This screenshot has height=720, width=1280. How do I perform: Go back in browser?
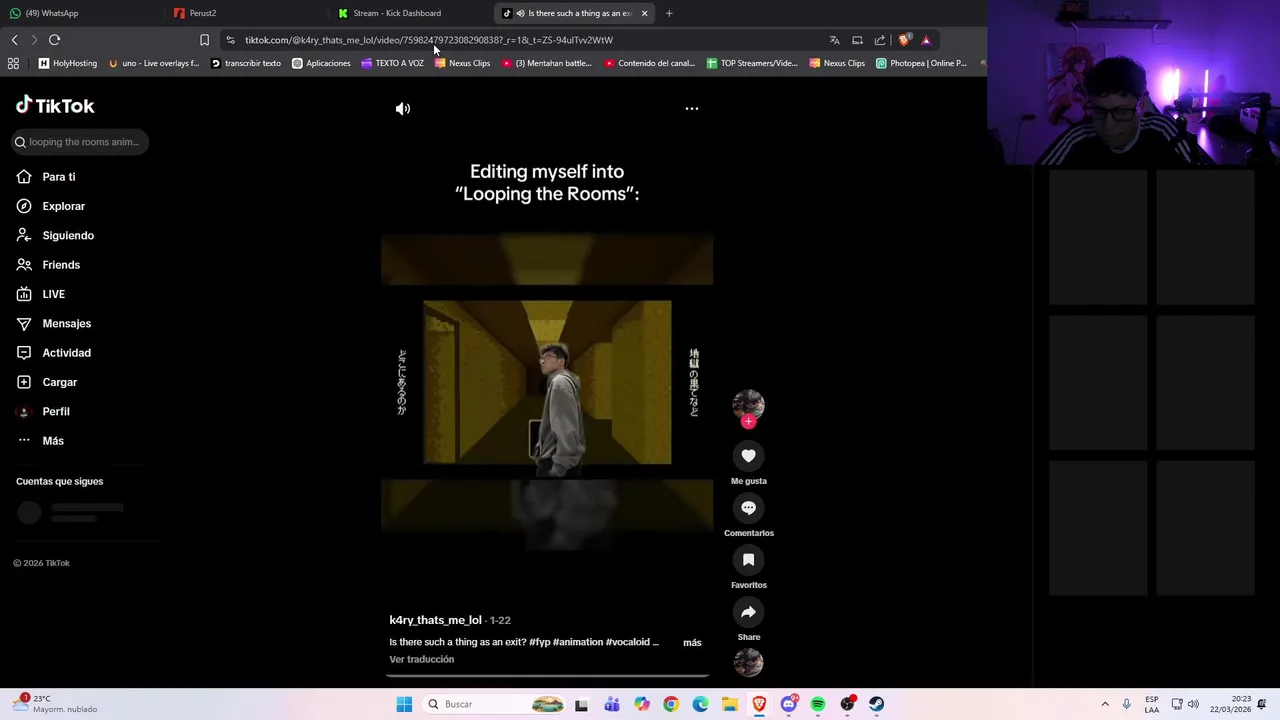coord(14,40)
